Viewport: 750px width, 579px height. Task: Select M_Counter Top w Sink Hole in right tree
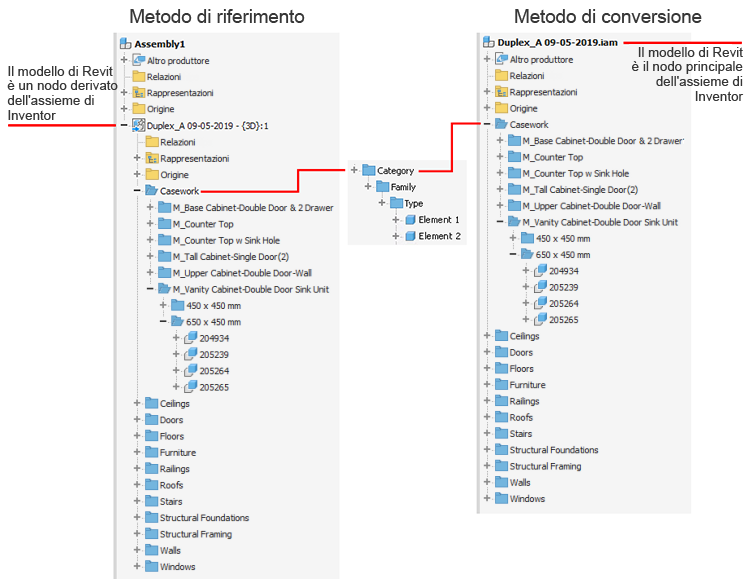575,173
